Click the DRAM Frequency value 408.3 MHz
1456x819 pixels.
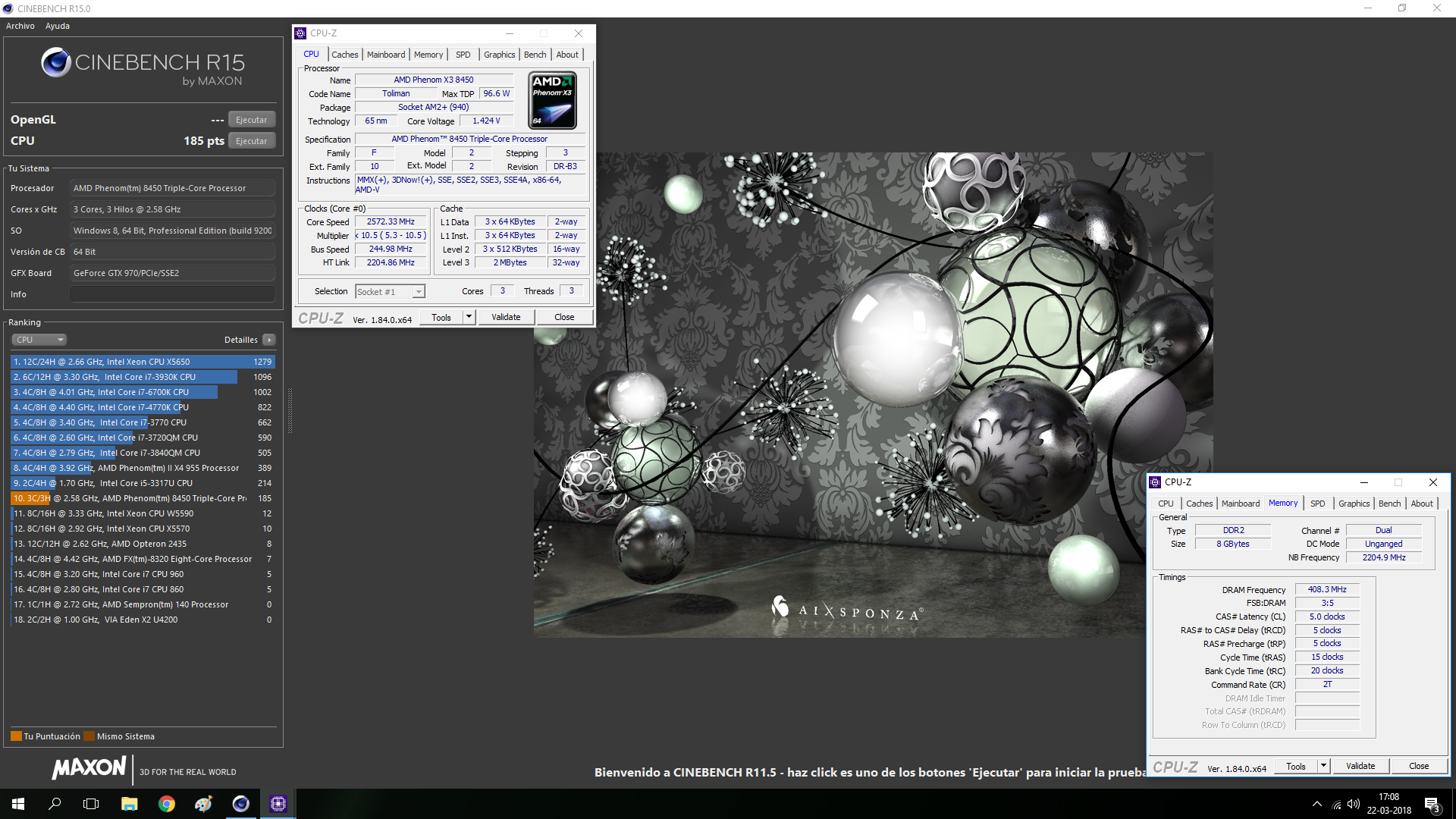(1327, 589)
